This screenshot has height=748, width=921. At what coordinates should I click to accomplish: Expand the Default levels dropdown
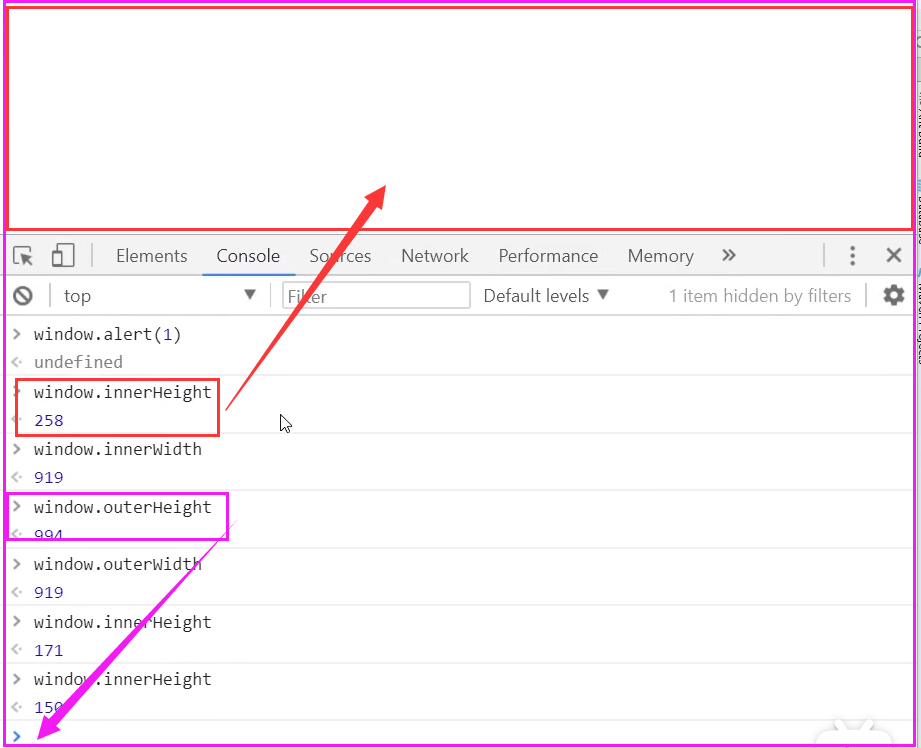[546, 296]
